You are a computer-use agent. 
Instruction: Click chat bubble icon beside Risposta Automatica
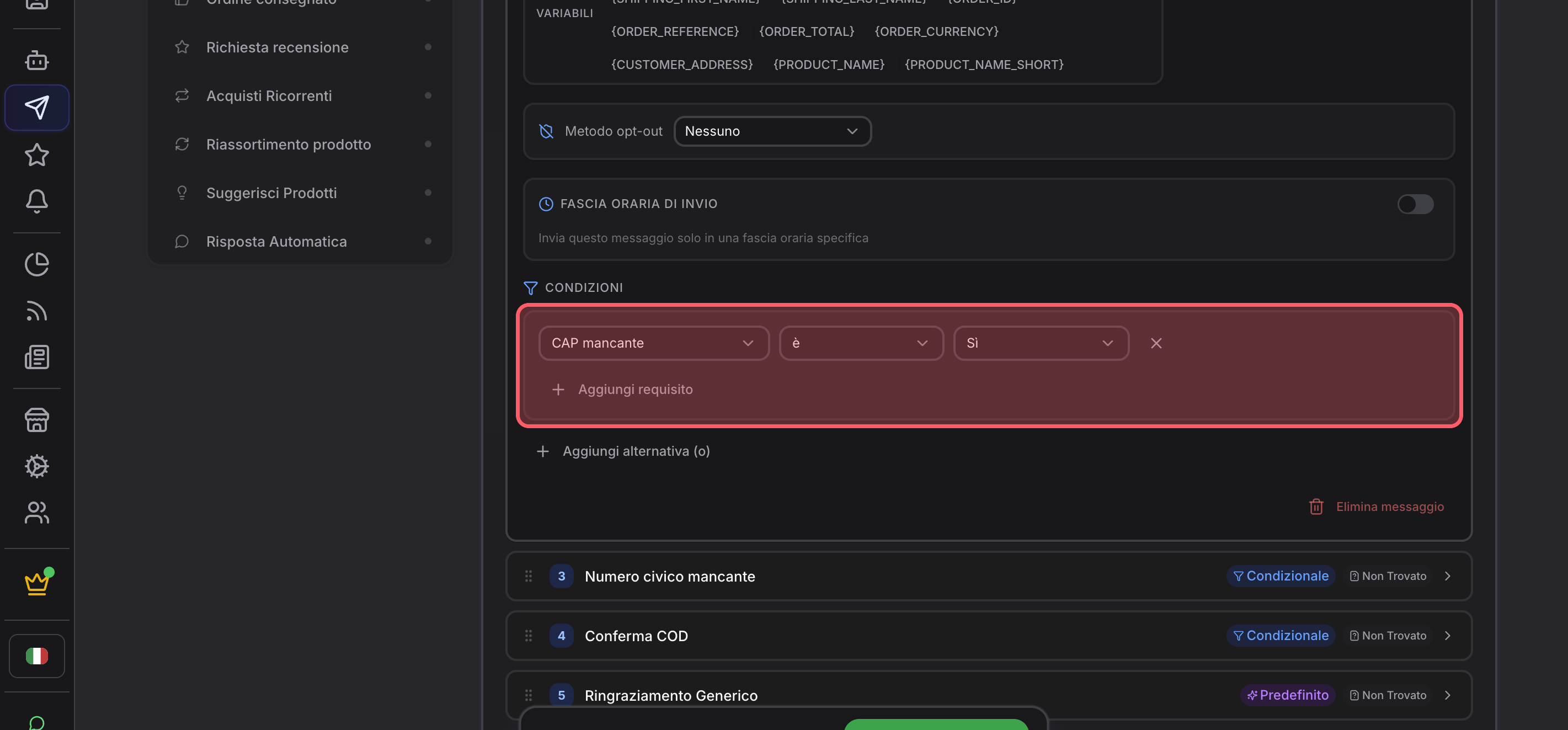point(182,242)
